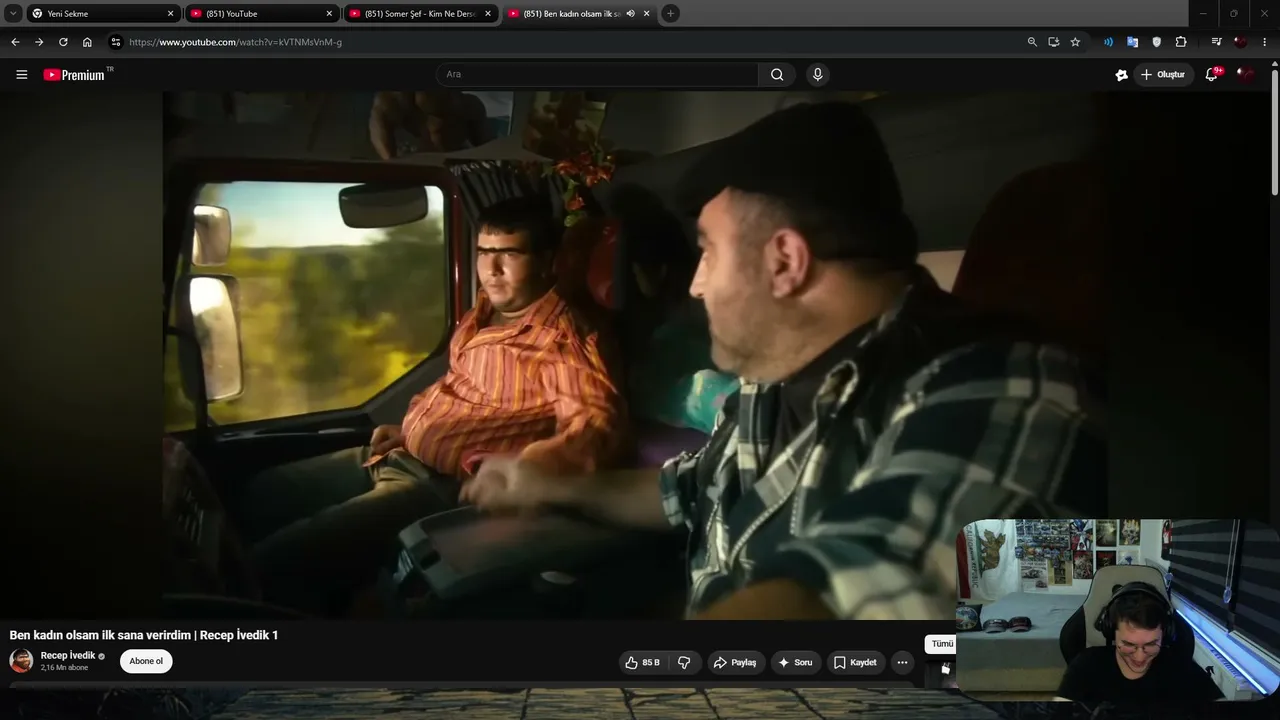The width and height of the screenshot is (1280, 720).
Task: Open the YouTube notifications bell
Action: pos(1212,74)
